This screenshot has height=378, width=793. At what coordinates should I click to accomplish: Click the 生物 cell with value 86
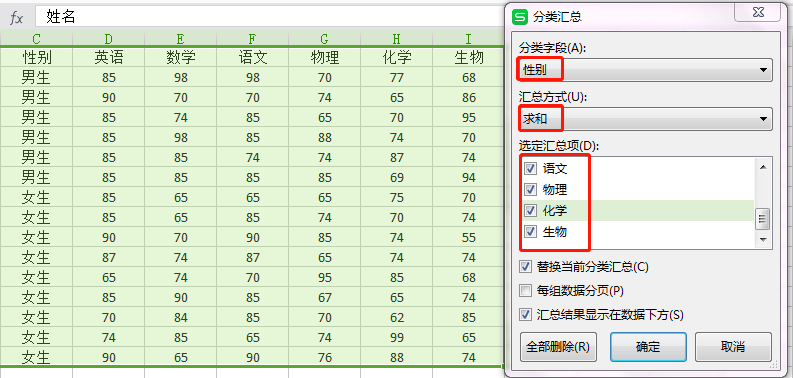pos(469,98)
